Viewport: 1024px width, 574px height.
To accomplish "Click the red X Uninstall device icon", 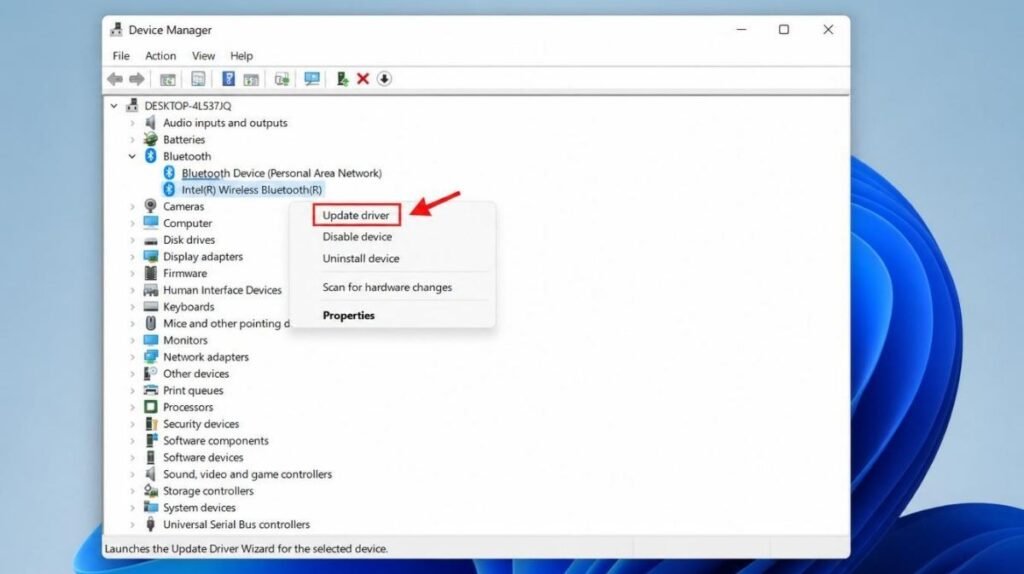I will point(363,79).
